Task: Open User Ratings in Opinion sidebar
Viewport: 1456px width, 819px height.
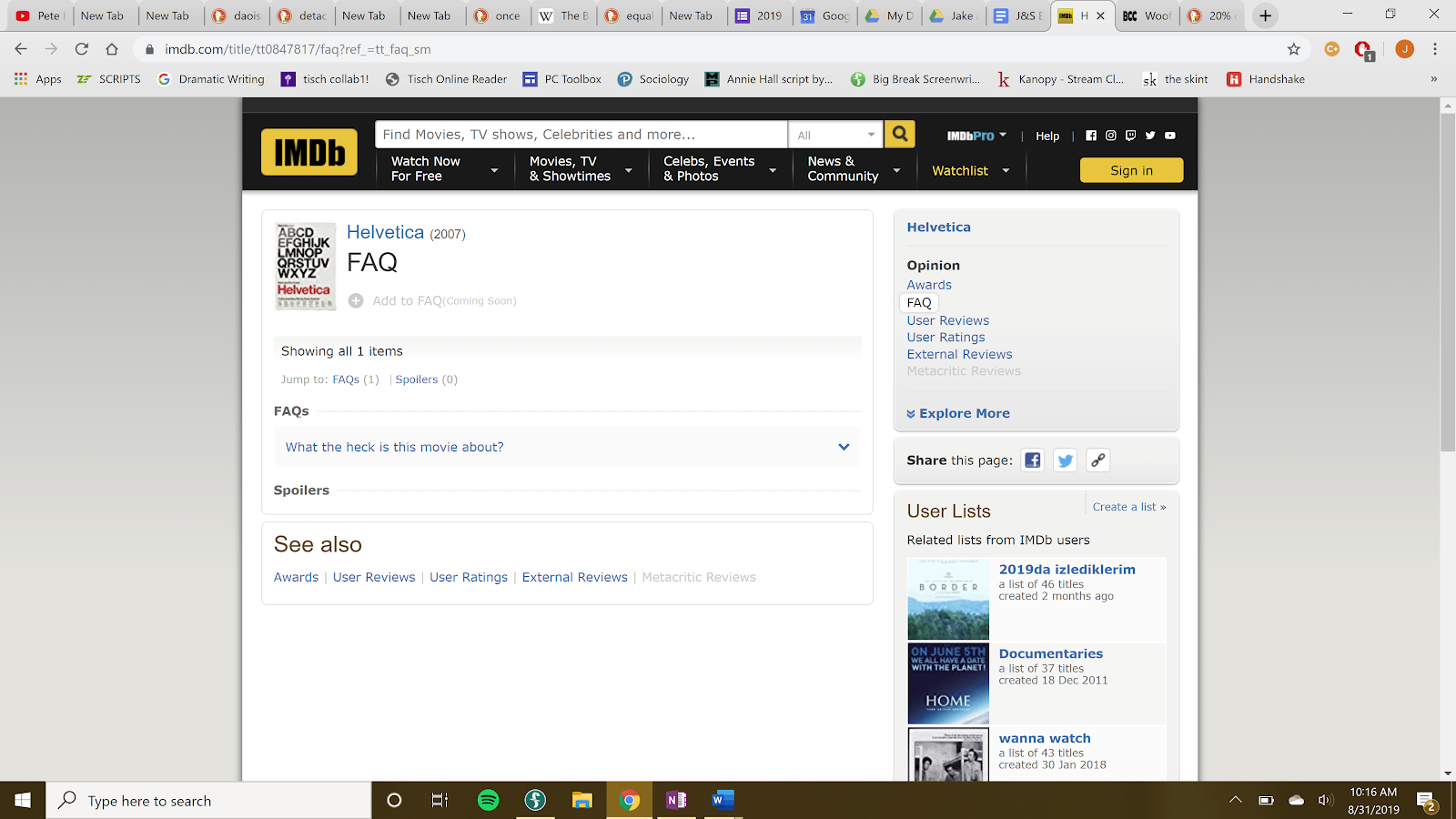Action: click(945, 337)
